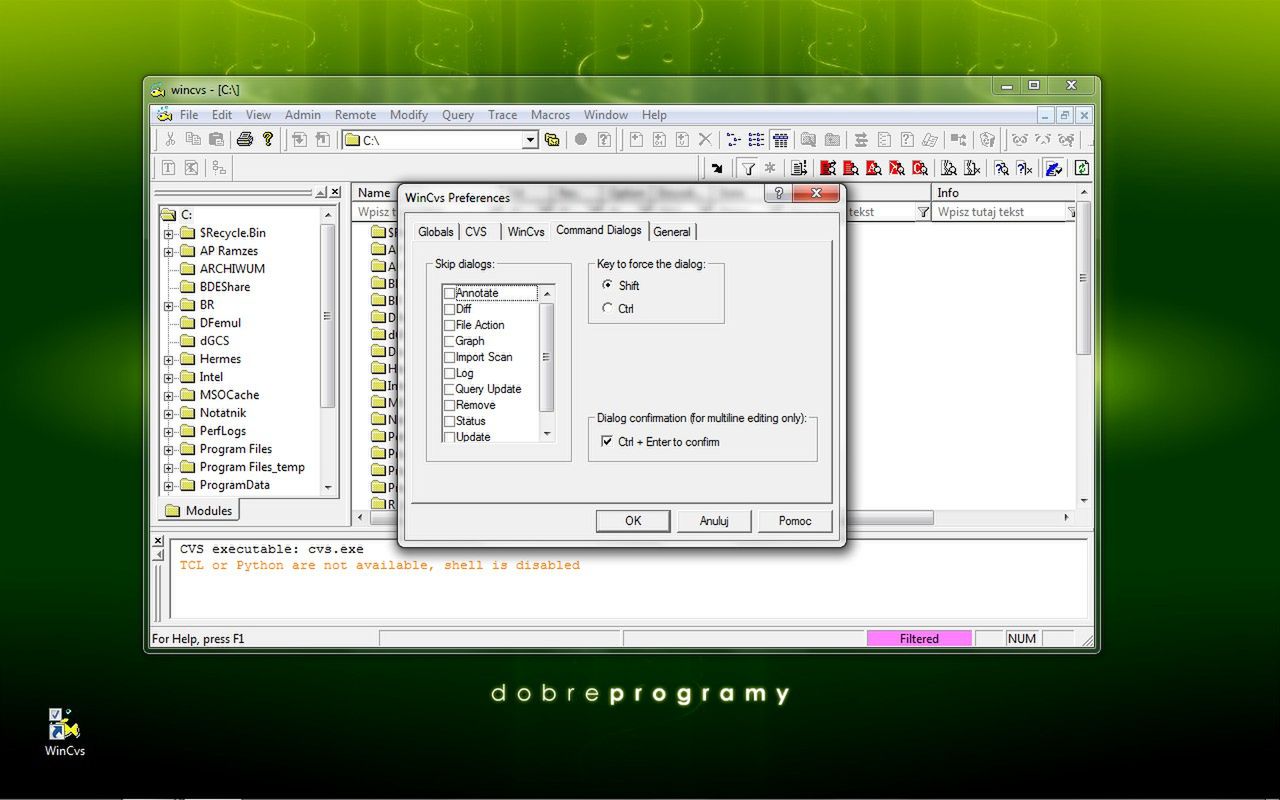Screen dimensions: 1280x800
Task: Expand the $Recycle.Bin tree node
Action: 169,234
